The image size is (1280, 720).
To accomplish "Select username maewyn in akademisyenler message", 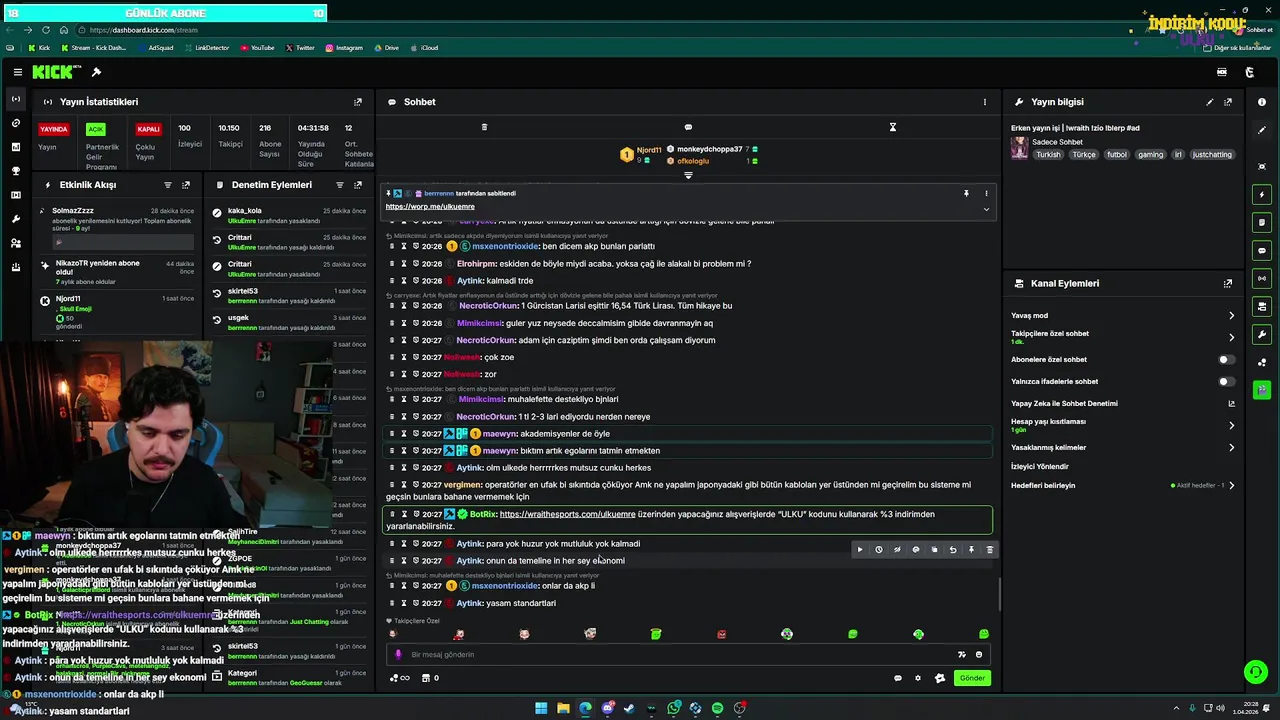I will point(500,434).
